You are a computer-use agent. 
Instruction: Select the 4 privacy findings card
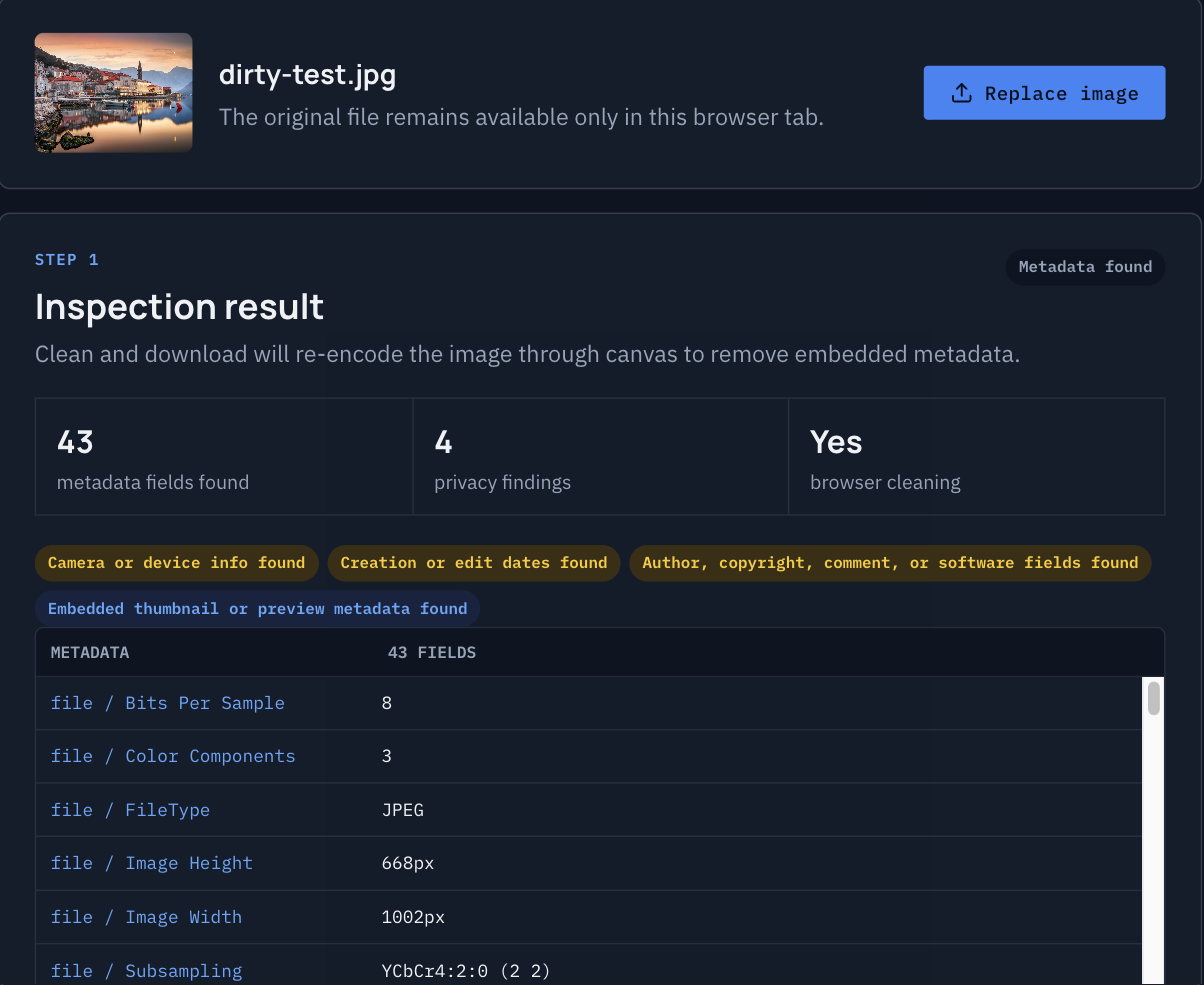601,457
